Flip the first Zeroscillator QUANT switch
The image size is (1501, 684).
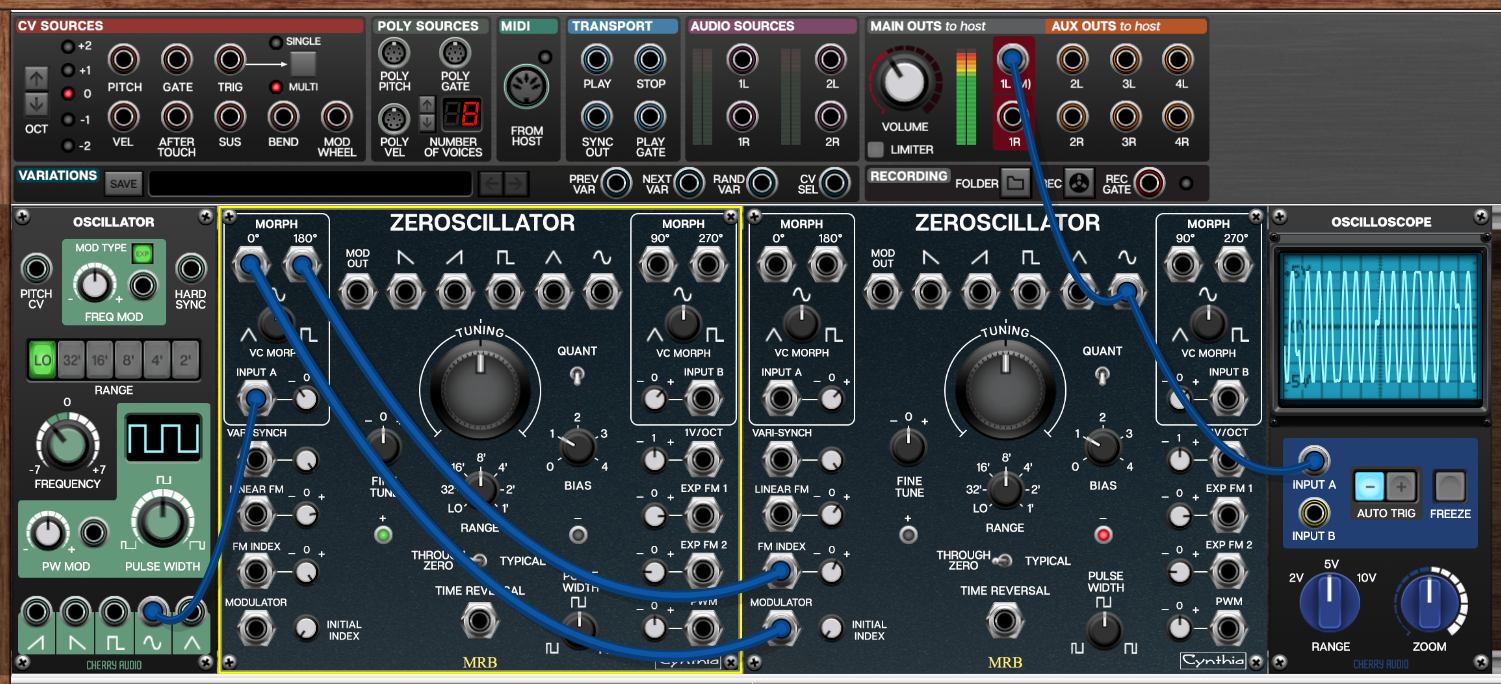pyautogui.click(x=577, y=376)
